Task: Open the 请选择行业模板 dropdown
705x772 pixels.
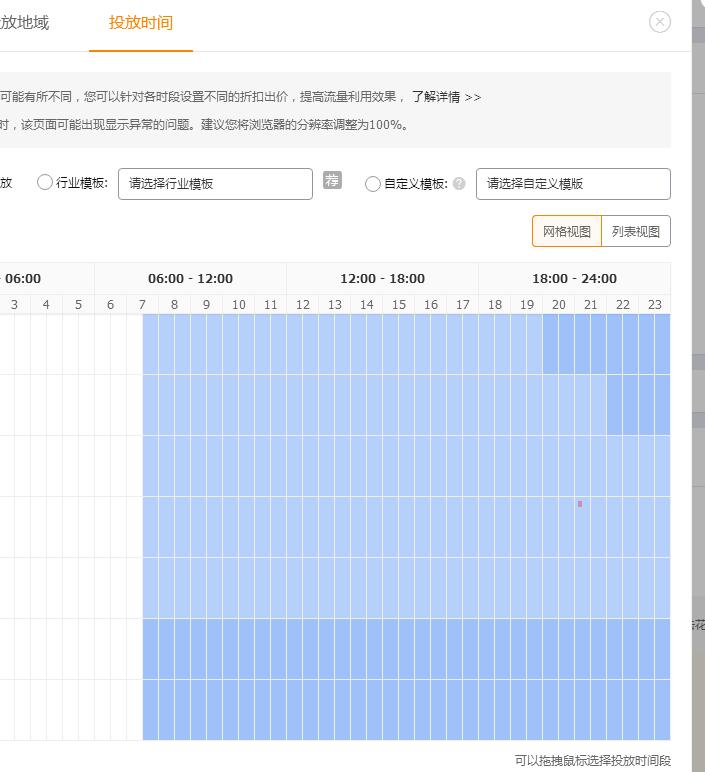Action: 215,184
